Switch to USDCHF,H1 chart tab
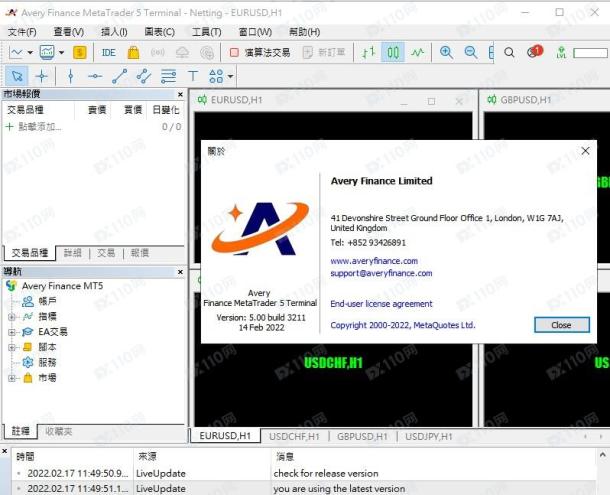The image size is (610, 495). click(x=294, y=437)
